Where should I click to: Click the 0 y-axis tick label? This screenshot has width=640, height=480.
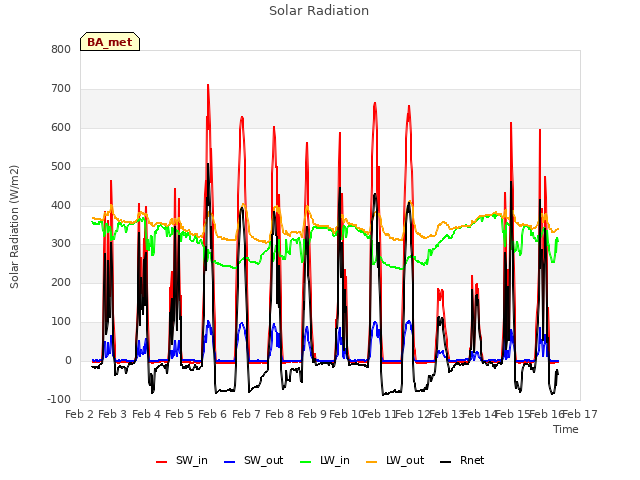point(68,360)
